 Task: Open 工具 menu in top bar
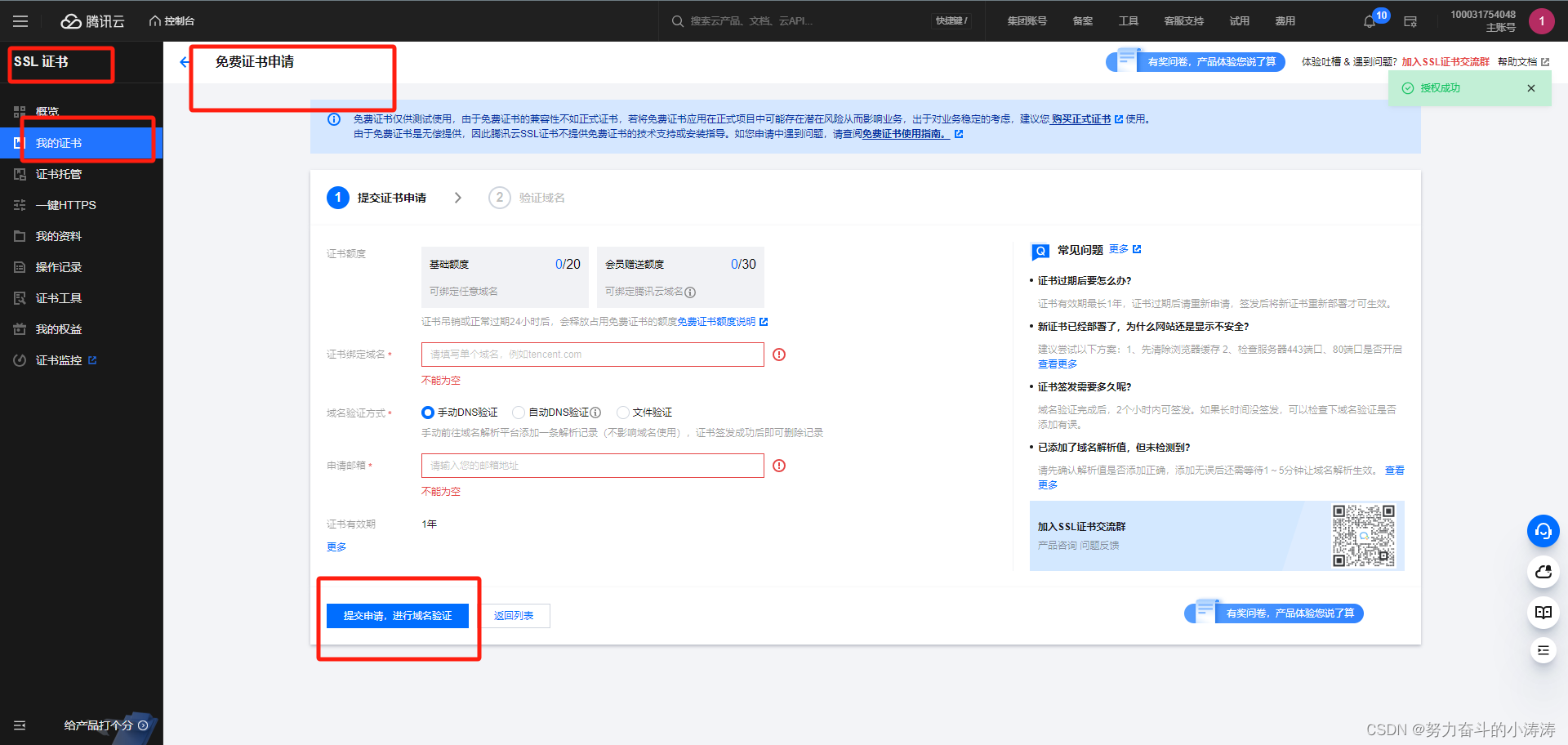click(1129, 21)
